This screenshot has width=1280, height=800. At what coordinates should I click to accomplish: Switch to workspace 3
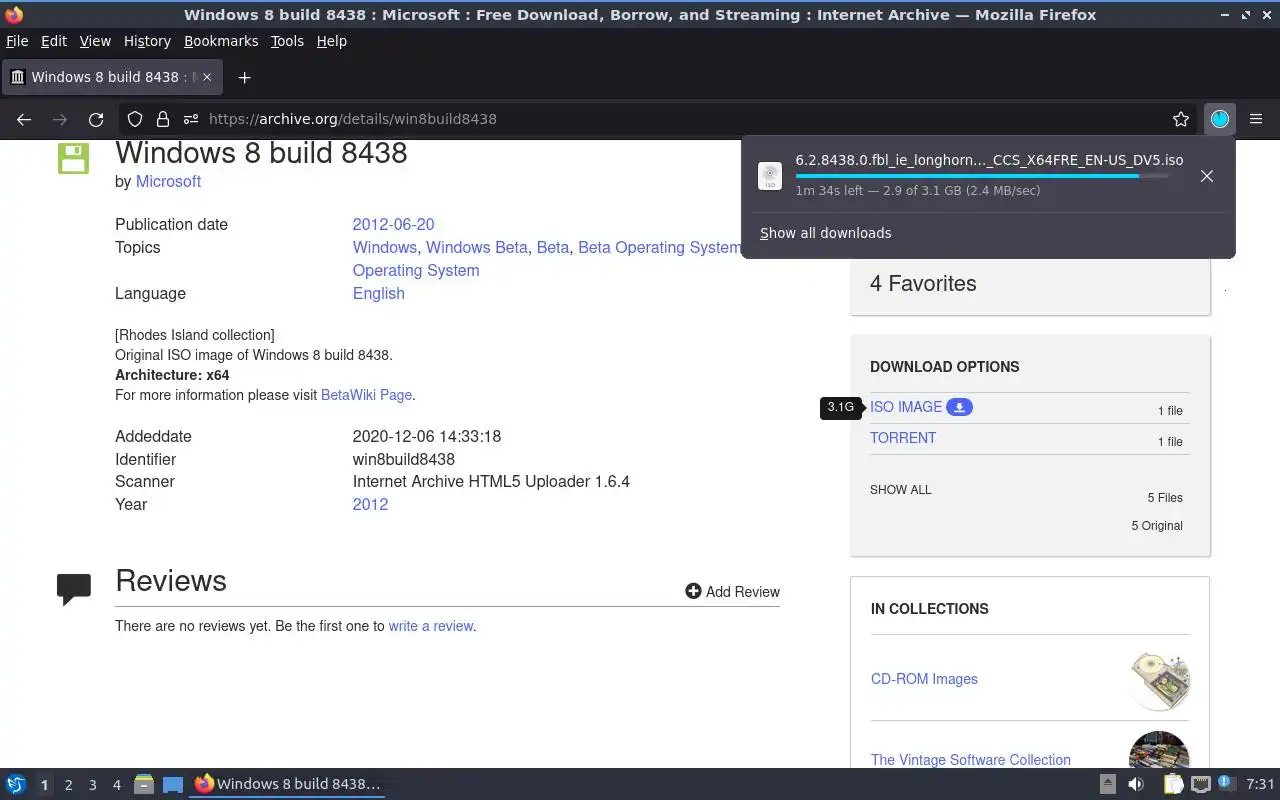(92, 785)
